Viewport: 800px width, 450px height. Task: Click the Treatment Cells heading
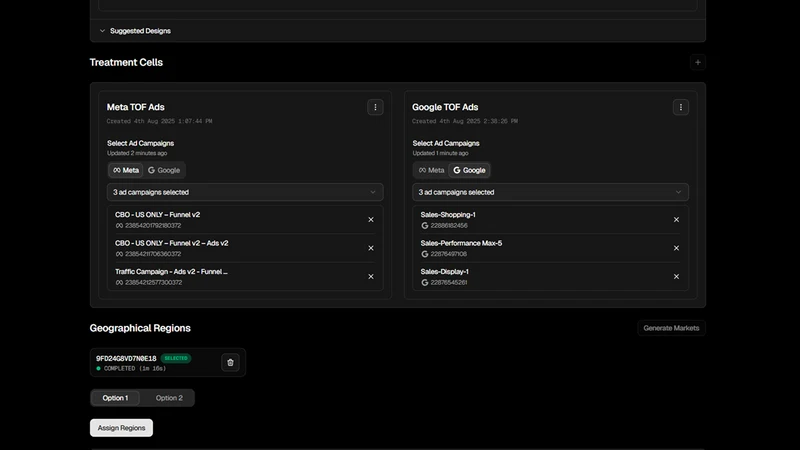pyautogui.click(x=126, y=62)
